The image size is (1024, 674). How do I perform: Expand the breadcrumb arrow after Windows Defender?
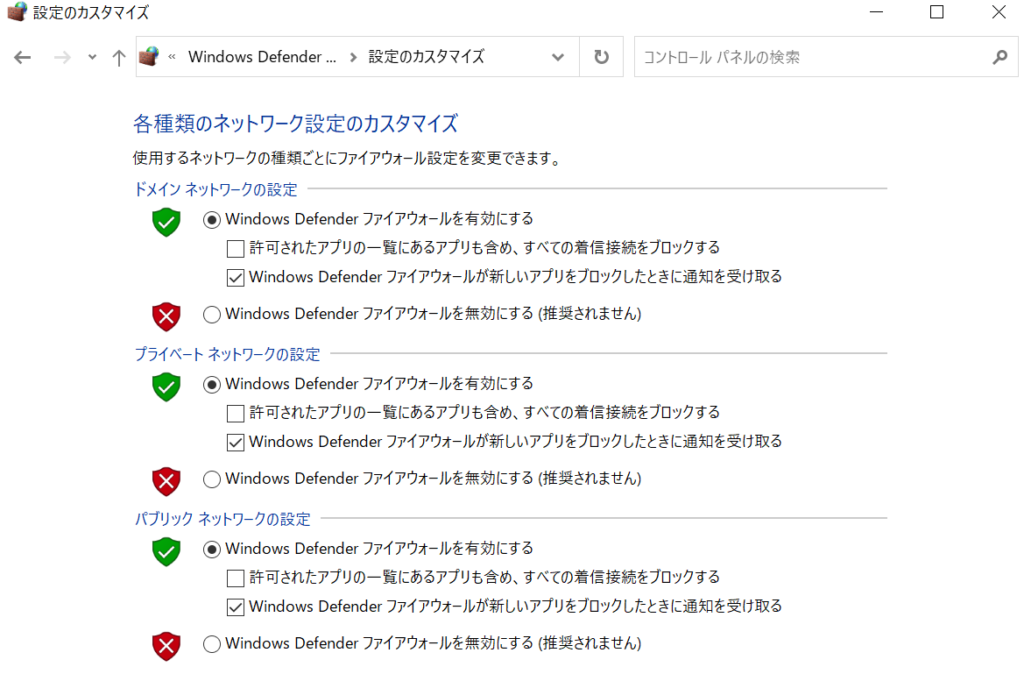click(353, 57)
